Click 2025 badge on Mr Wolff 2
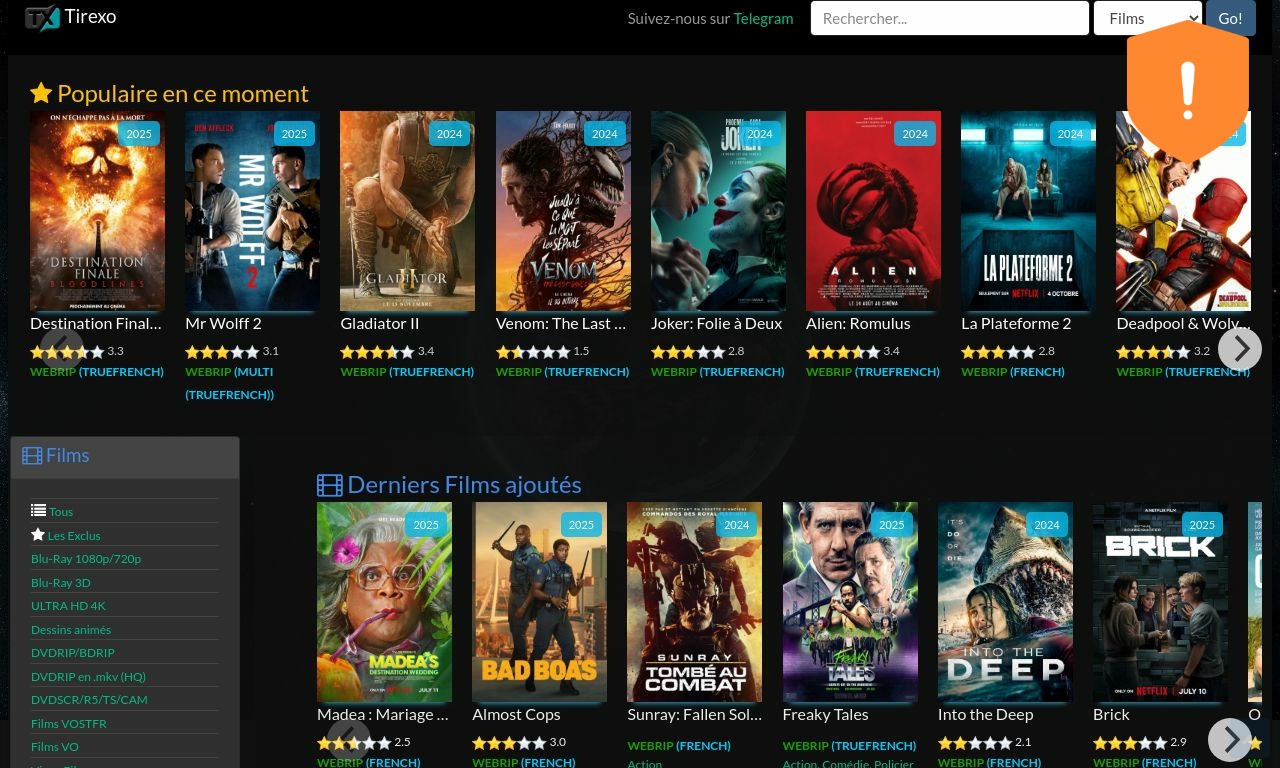This screenshot has height=768, width=1280. (294, 133)
